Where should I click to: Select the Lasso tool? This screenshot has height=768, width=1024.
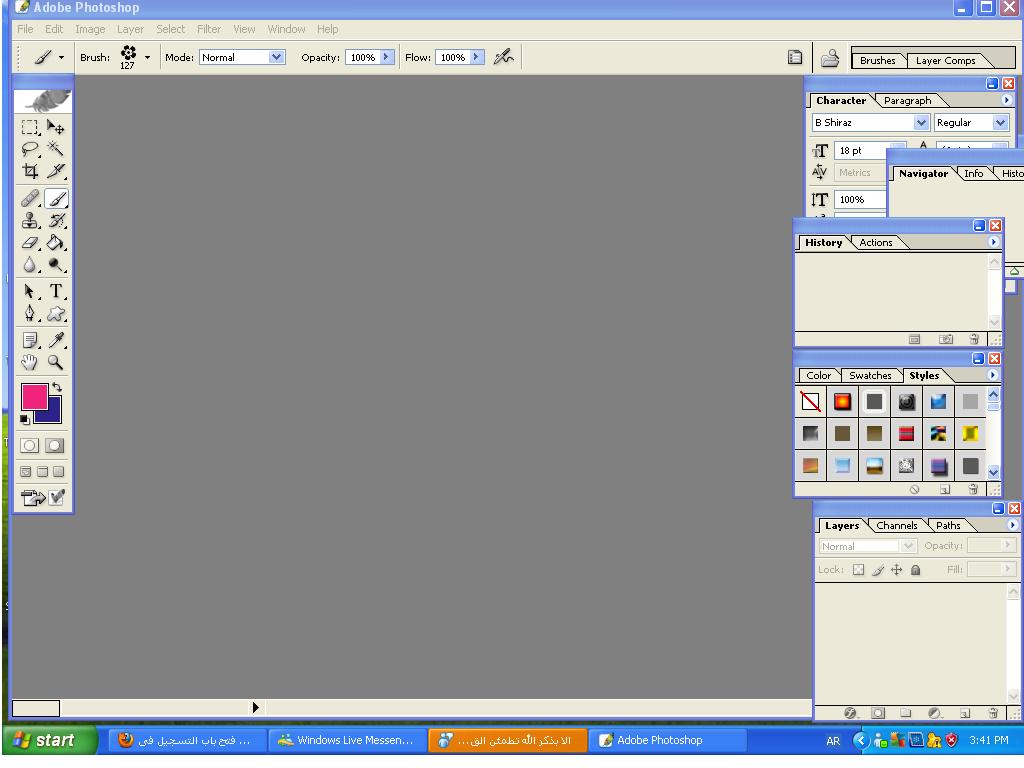[29, 150]
